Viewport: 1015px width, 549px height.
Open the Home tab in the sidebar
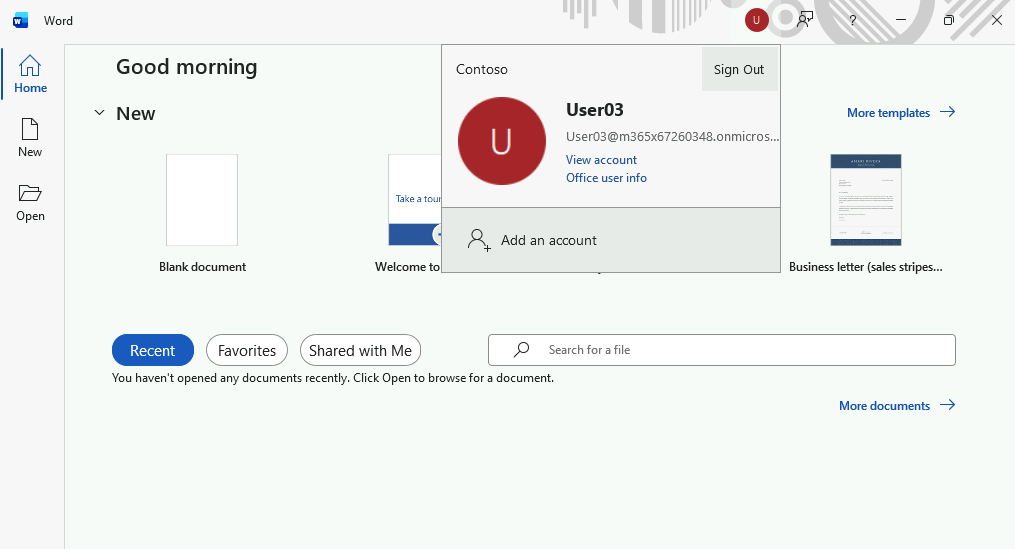click(x=30, y=74)
